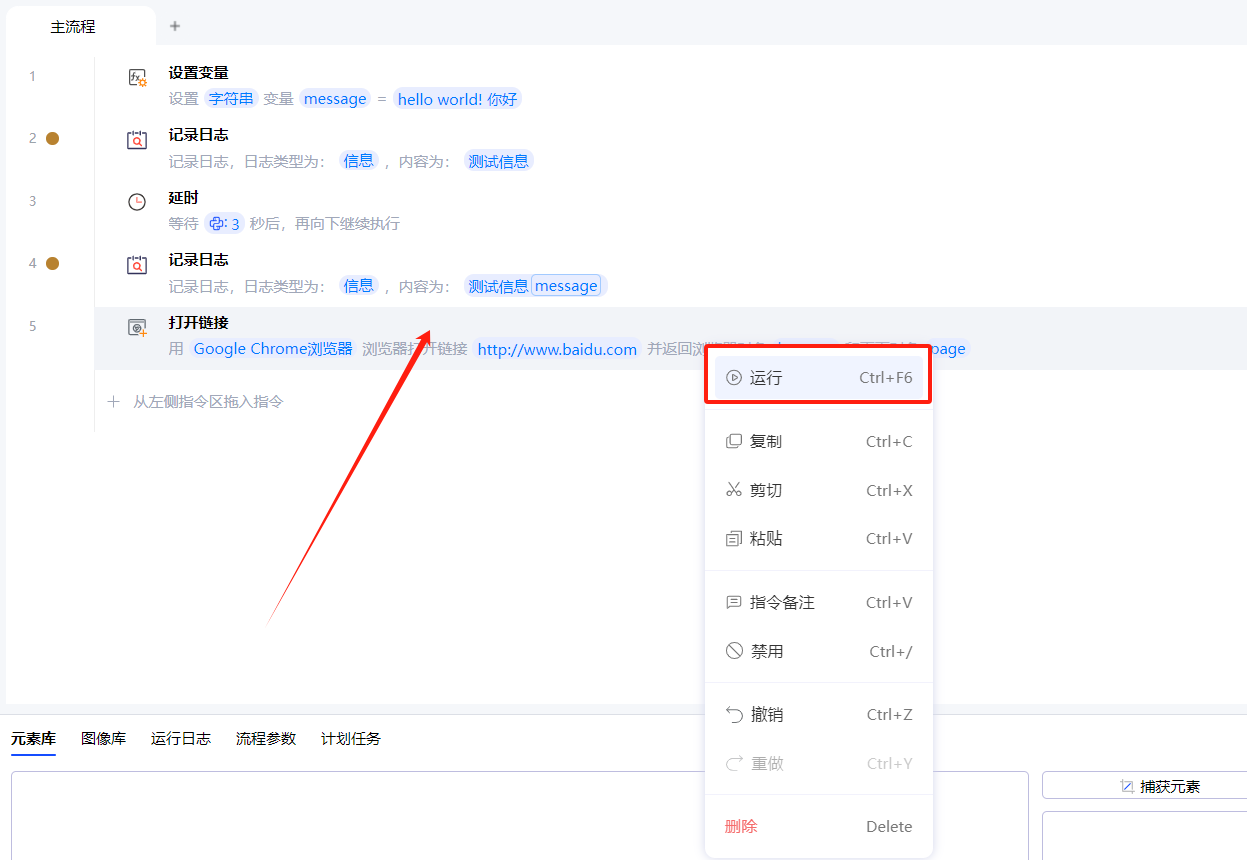
Task: Click the clock icon of the 延时 step
Action: click(x=137, y=202)
